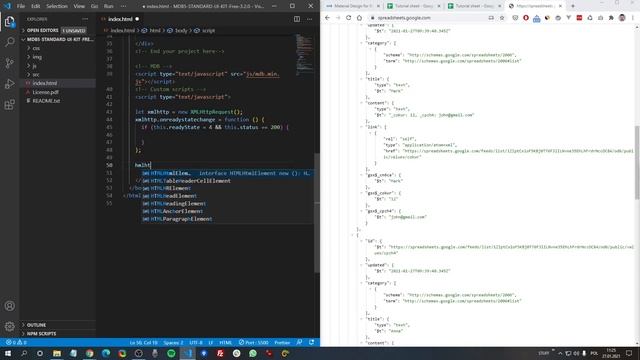Switch to the first Tutorial sheet Chrome tab

tap(413, 6)
